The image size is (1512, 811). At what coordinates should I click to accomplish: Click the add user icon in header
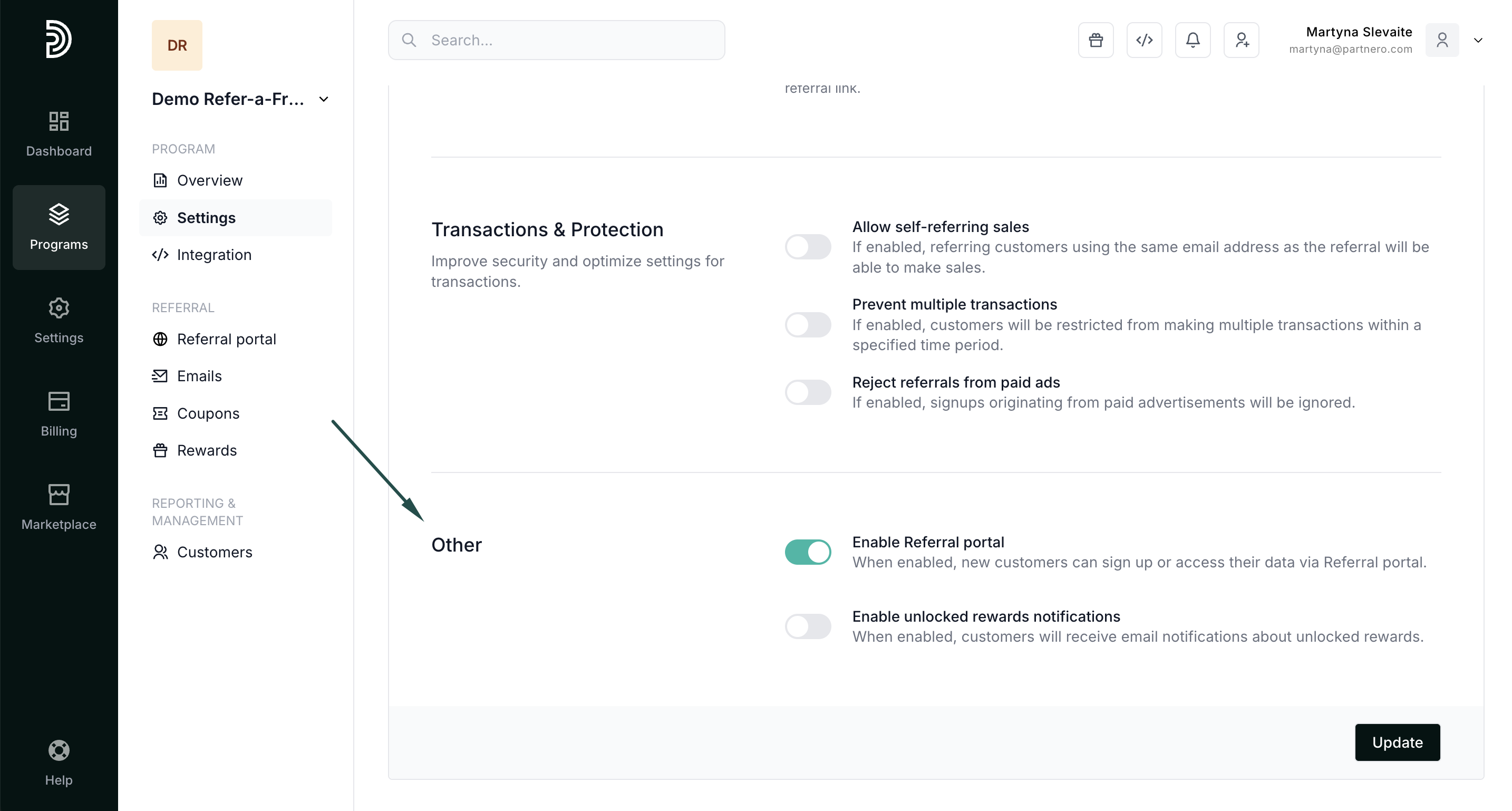(1241, 40)
